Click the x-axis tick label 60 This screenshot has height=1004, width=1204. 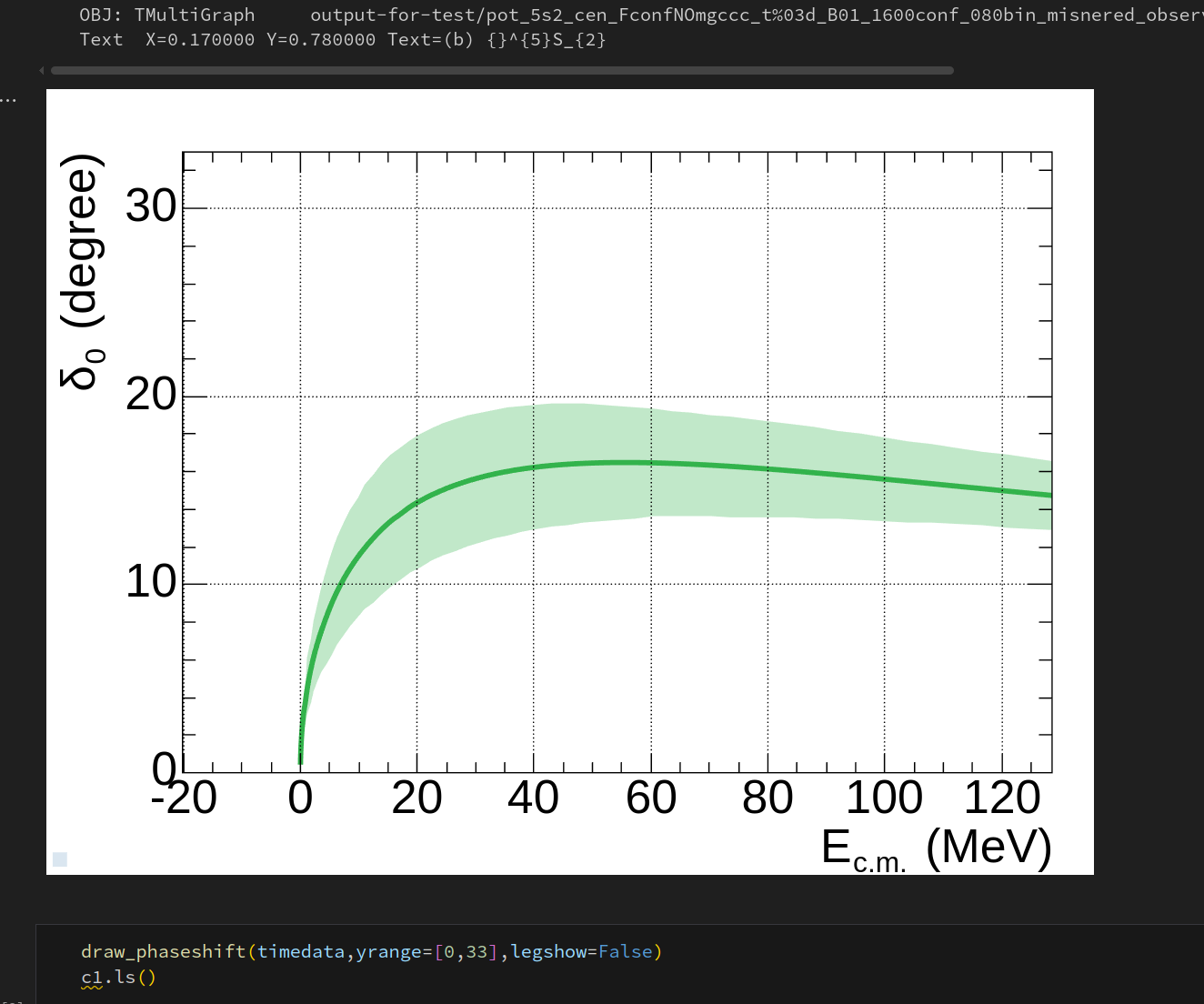651,798
